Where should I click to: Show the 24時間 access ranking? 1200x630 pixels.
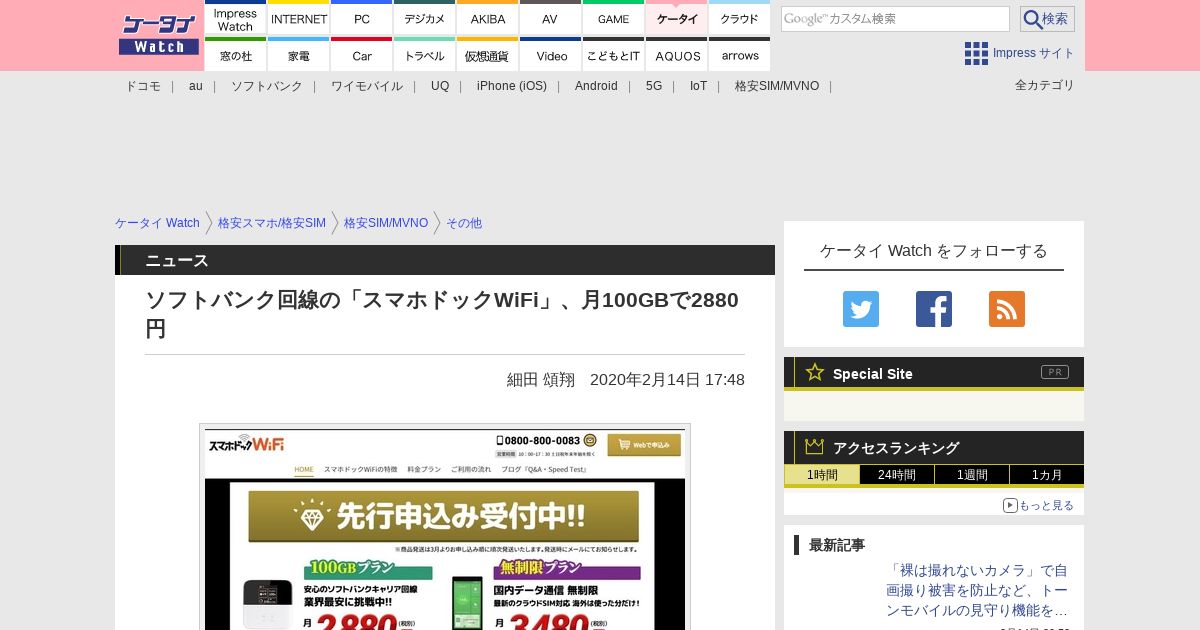pyautogui.click(x=897, y=475)
